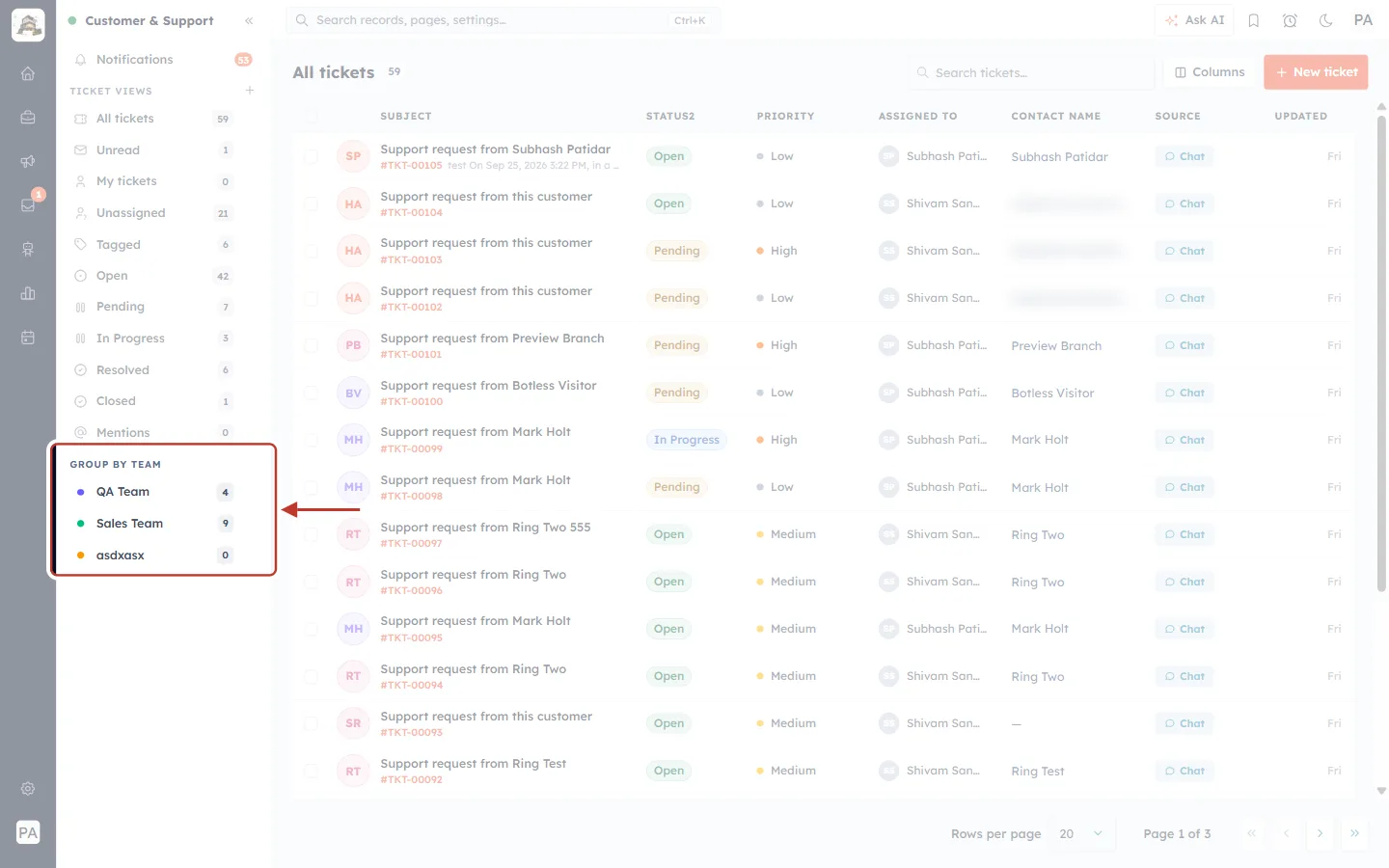Open the megaphone campaigns icon

click(28, 161)
